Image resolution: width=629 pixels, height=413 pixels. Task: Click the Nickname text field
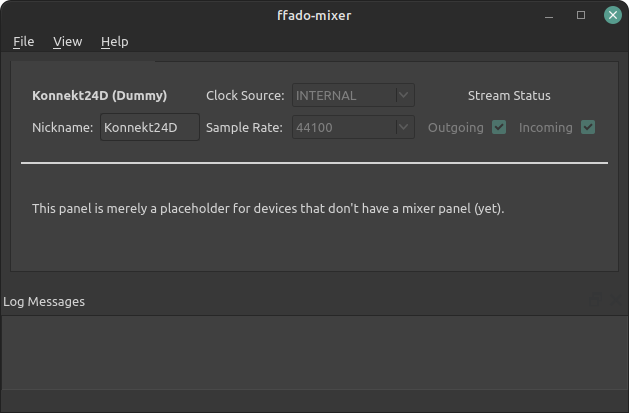click(x=149, y=128)
